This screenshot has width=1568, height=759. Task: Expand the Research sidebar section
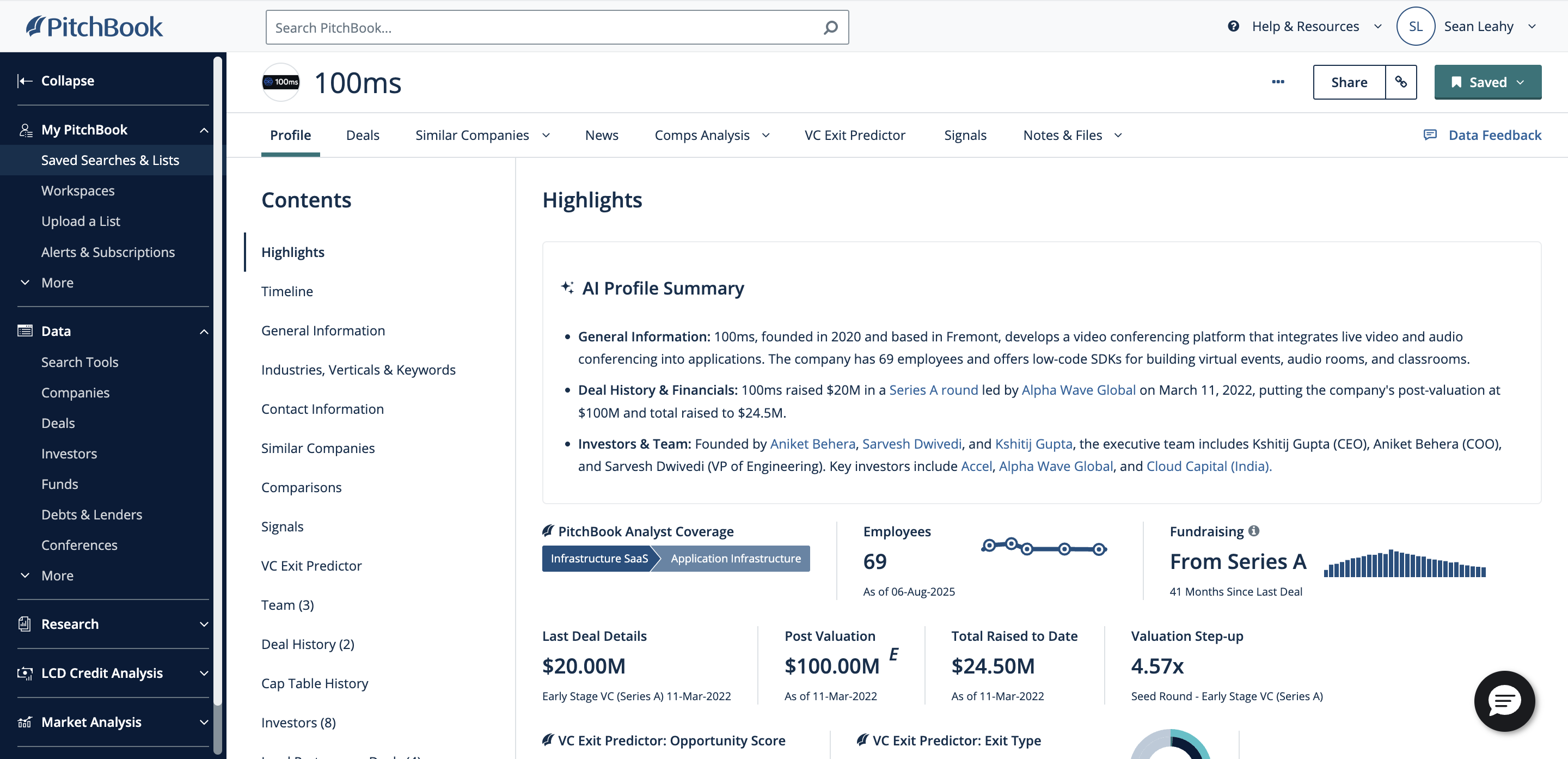204,624
